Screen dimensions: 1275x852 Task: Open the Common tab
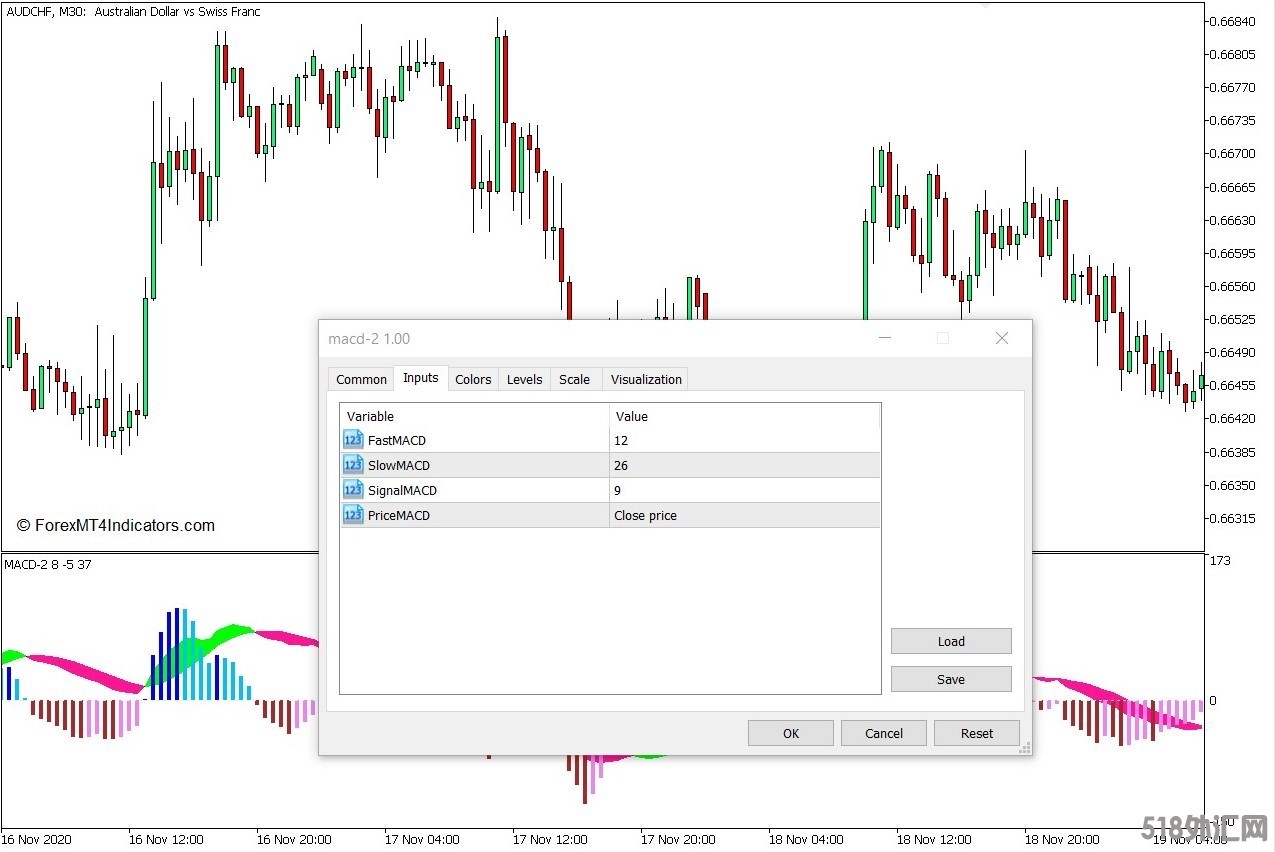pos(361,379)
